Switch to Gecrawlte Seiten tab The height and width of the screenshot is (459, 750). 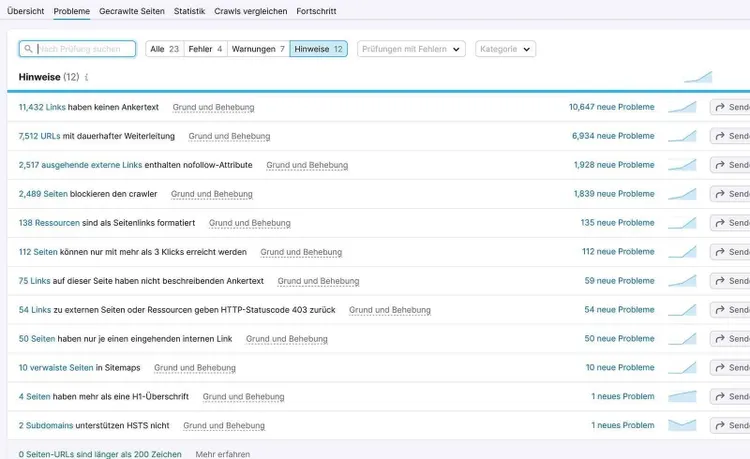click(x=132, y=11)
